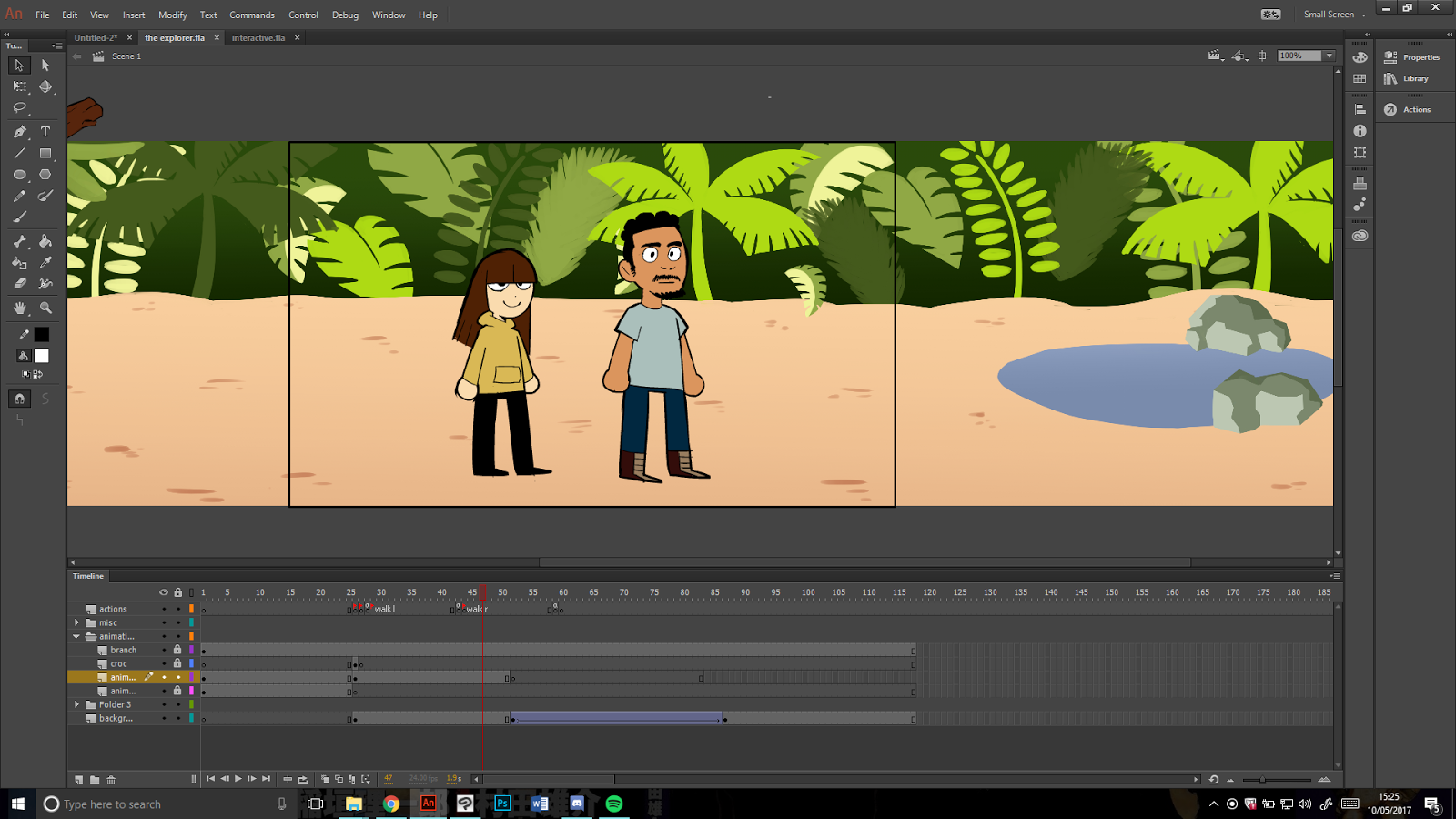
Task: Open the Modify menu
Action: tap(172, 15)
